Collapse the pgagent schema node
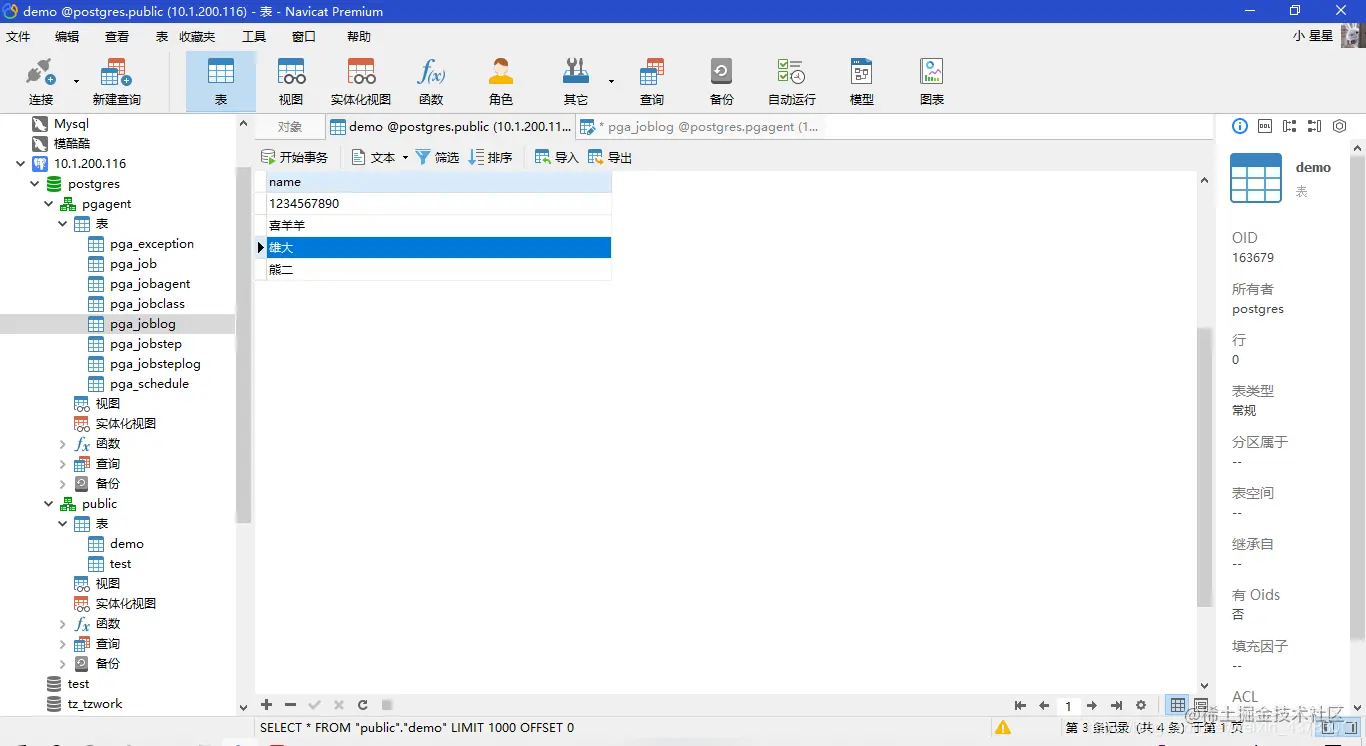Viewport: 1366px width, 746px height. tap(49, 204)
